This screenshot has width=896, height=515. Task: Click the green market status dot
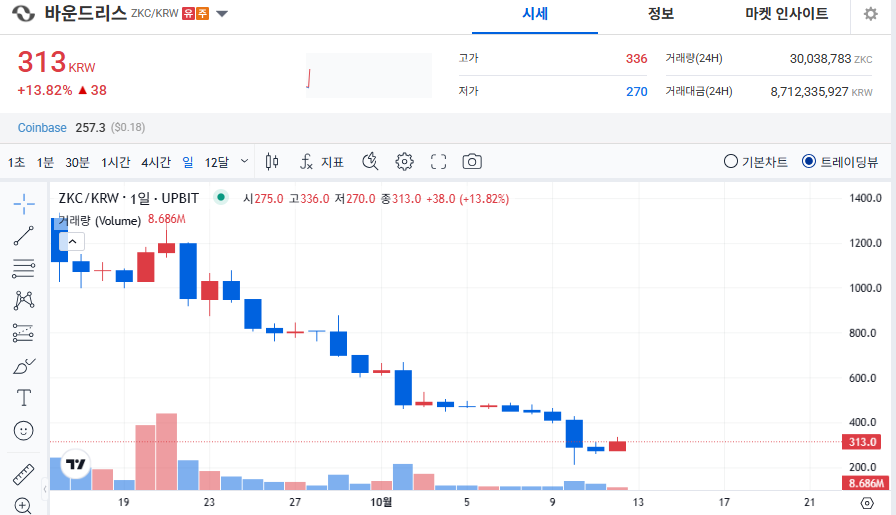[x=221, y=198]
